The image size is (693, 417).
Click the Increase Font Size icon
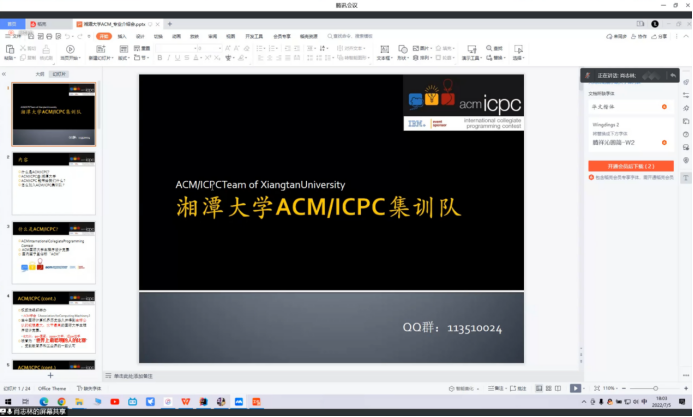click(x=228, y=48)
